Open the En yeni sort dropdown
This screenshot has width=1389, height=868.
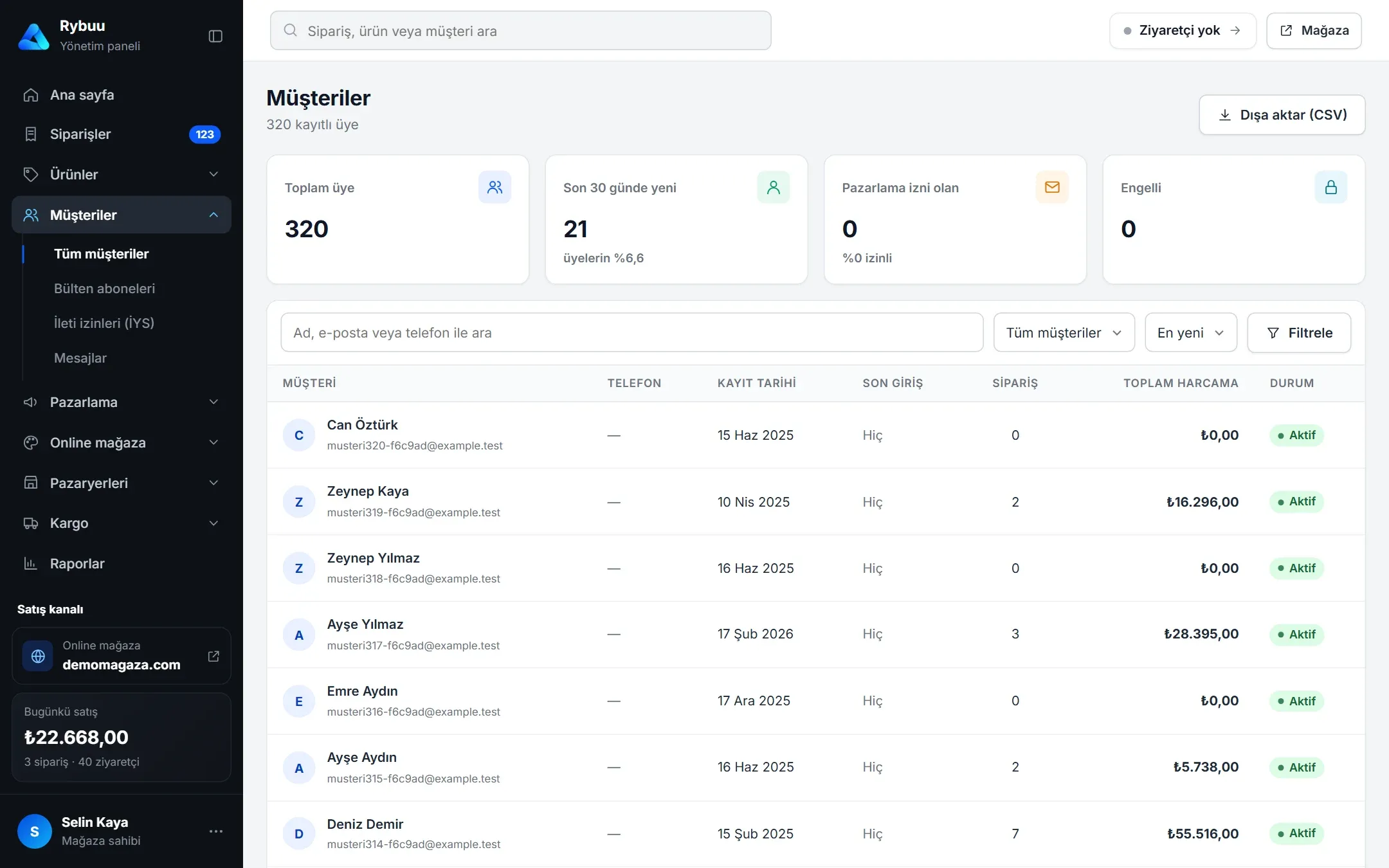point(1190,332)
